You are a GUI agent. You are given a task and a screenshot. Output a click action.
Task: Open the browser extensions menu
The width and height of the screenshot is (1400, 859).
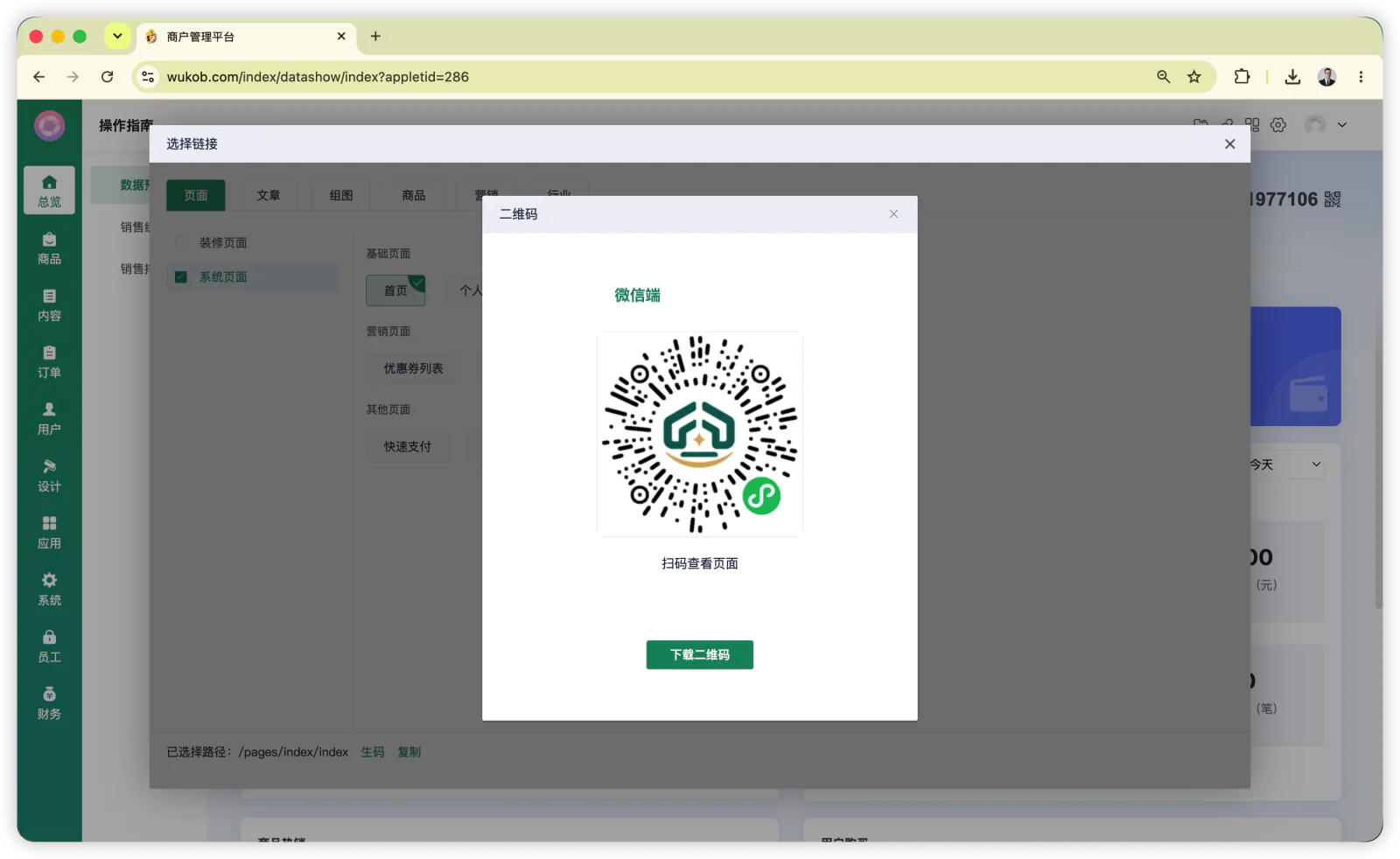click(1242, 77)
